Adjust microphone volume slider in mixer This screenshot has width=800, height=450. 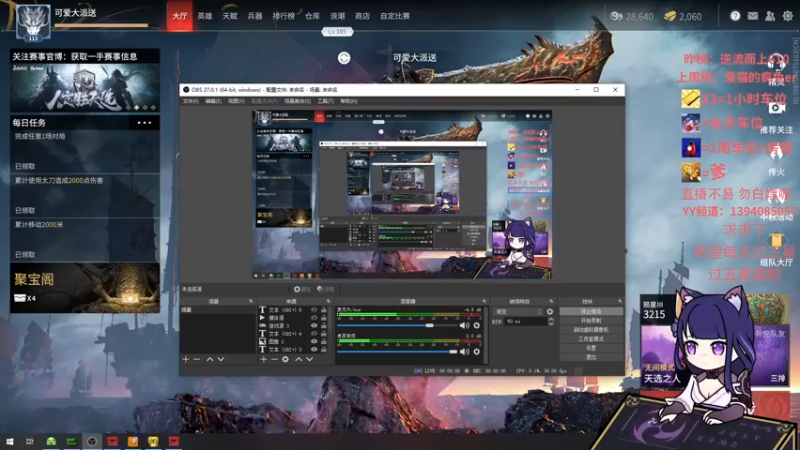pos(397,326)
